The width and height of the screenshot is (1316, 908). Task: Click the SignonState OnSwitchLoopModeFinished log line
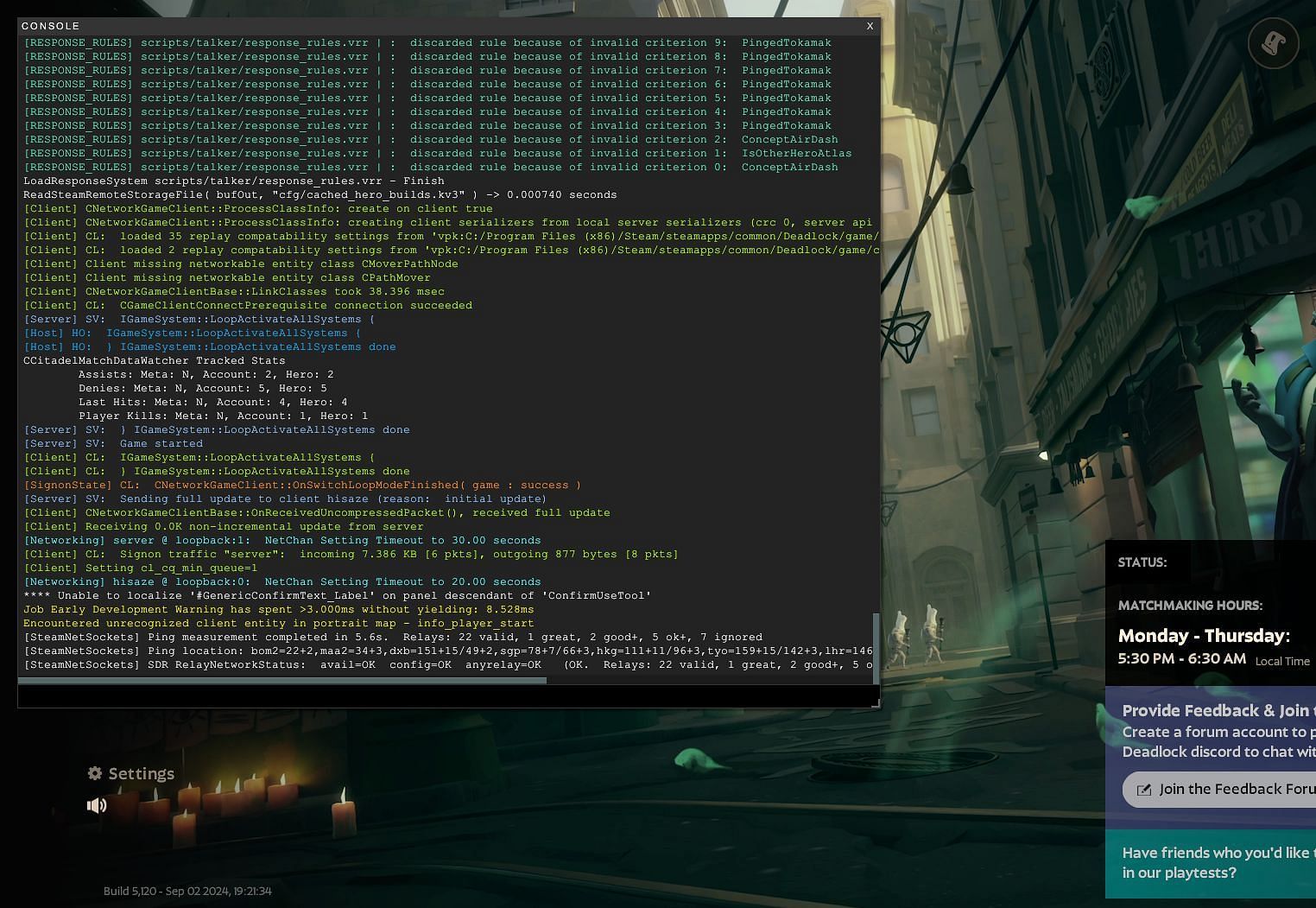pyautogui.click(x=302, y=485)
